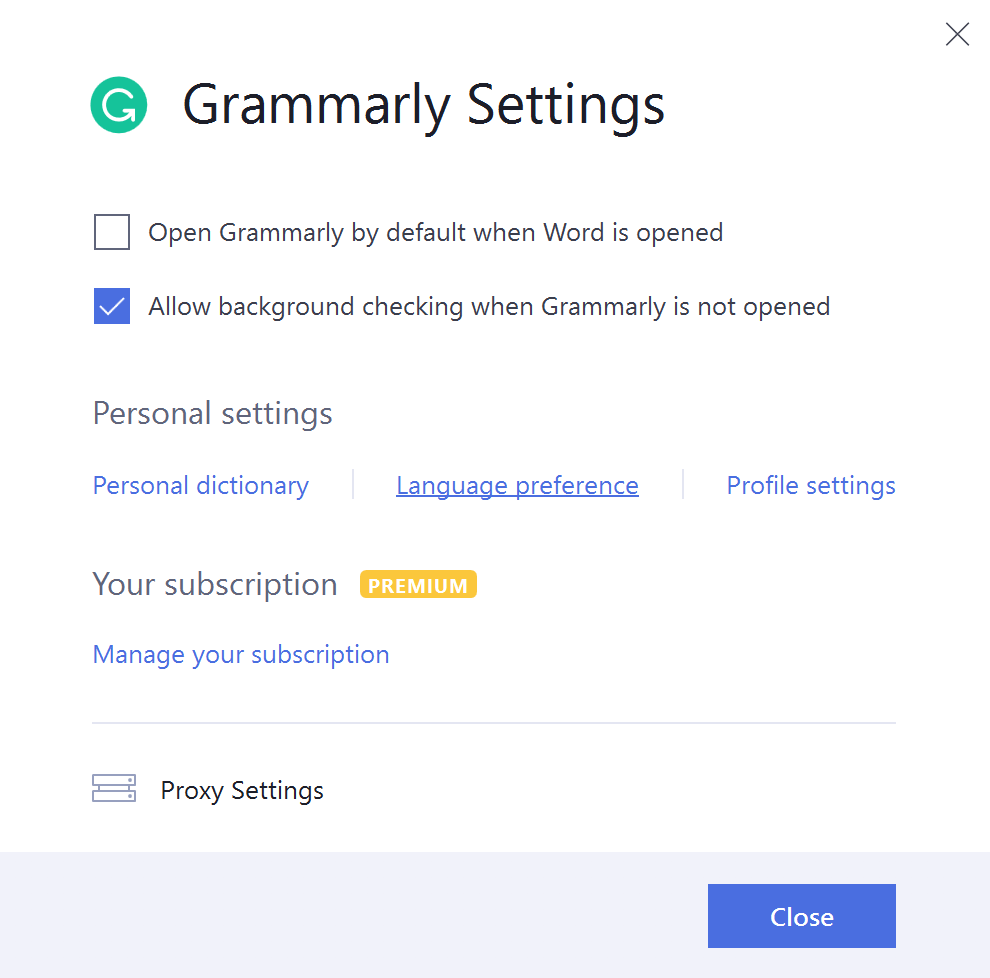The height and width of the screenshot is (978, 990).
Task: Click the Grammarly Settings title text
Action: [x=423, y=105]
